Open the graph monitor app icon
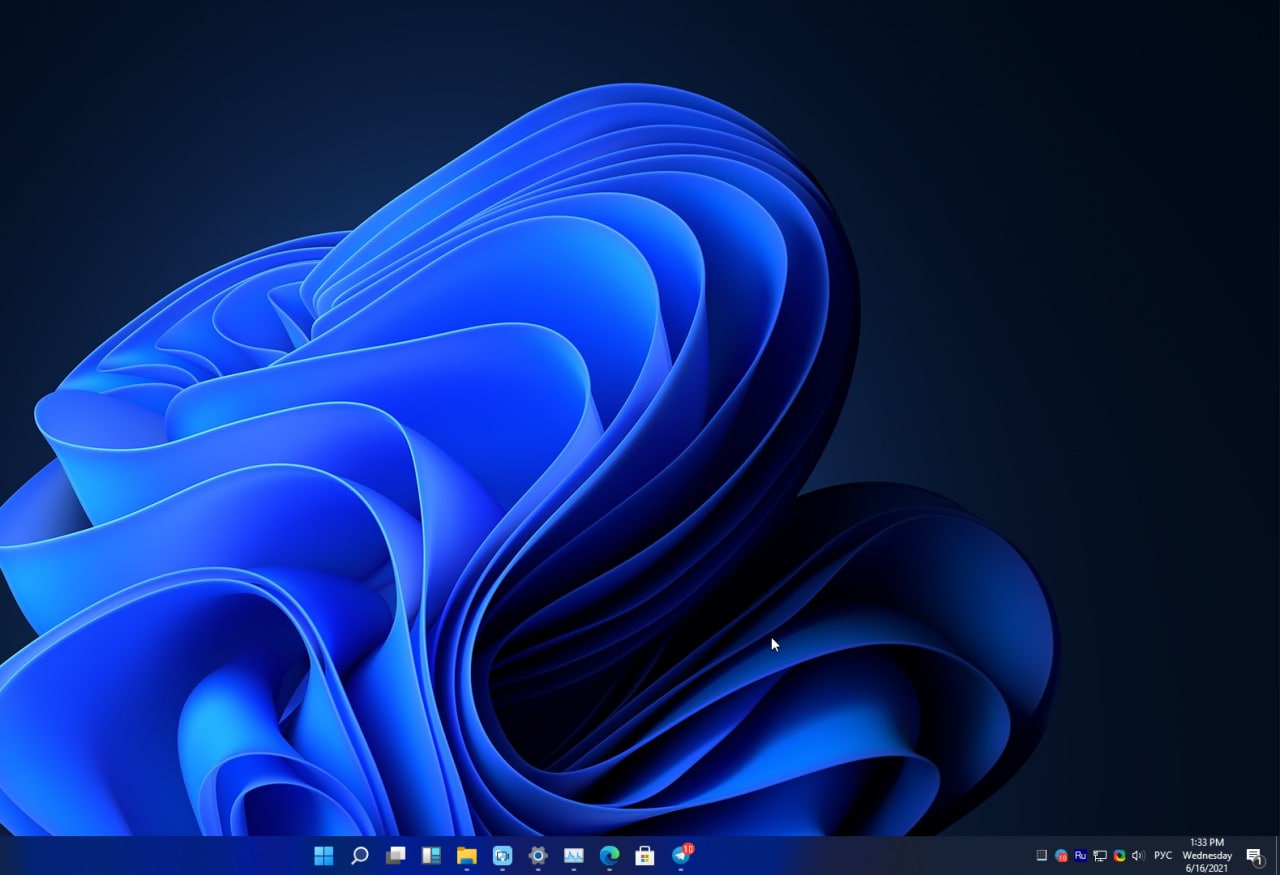This screenshot has width=1280, height=875. coord(574,855)
